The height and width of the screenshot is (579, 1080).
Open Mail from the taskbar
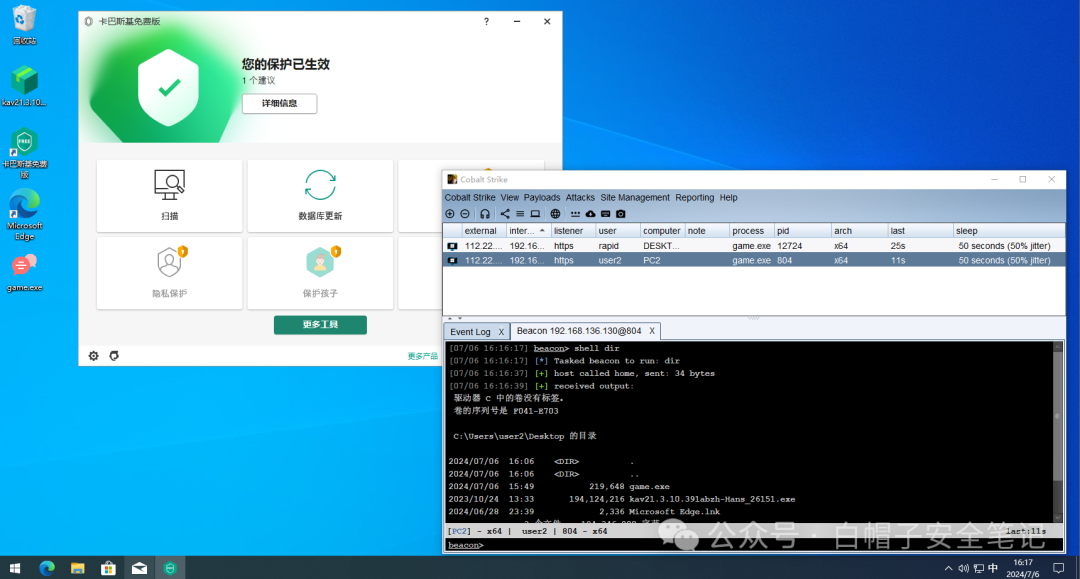click(139, 568)
